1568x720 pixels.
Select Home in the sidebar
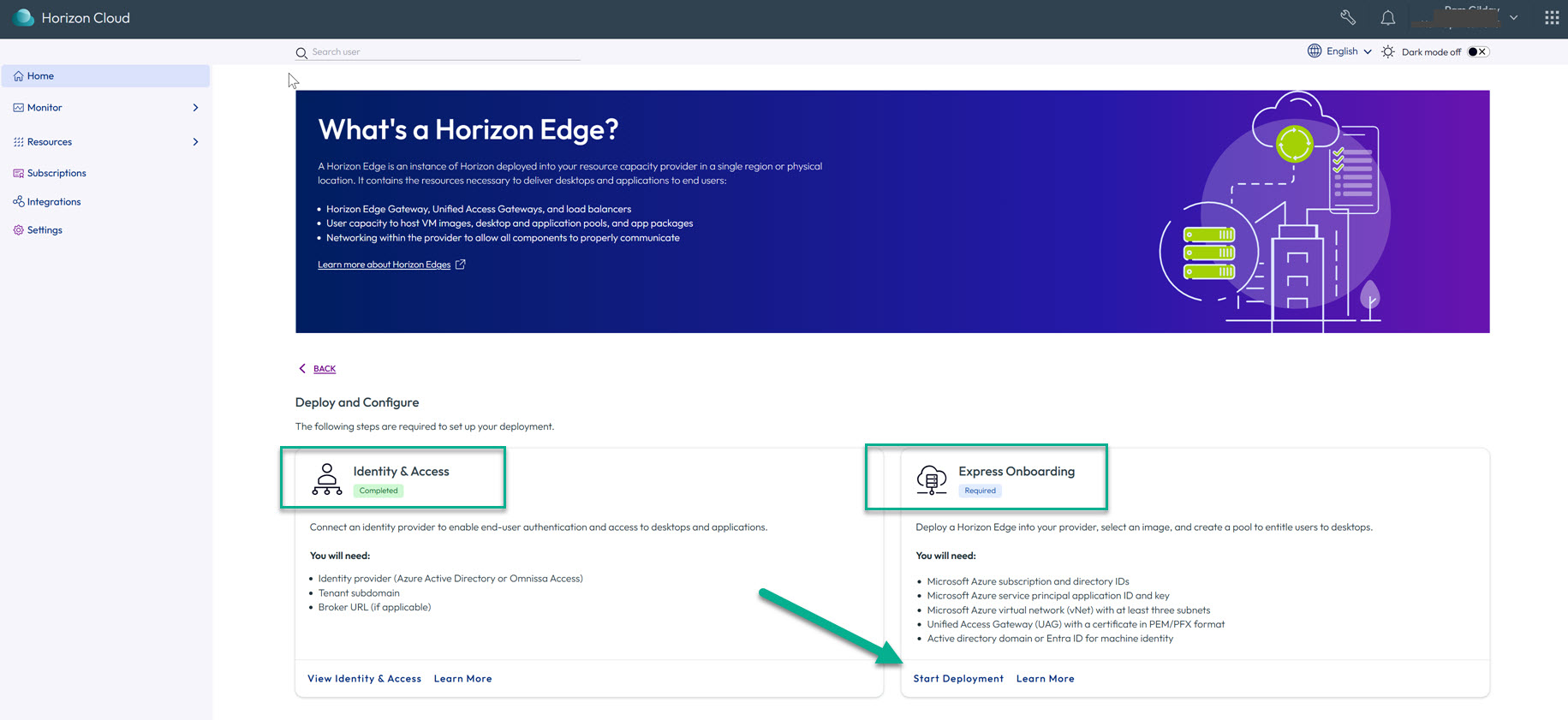(x=105, y=76)
